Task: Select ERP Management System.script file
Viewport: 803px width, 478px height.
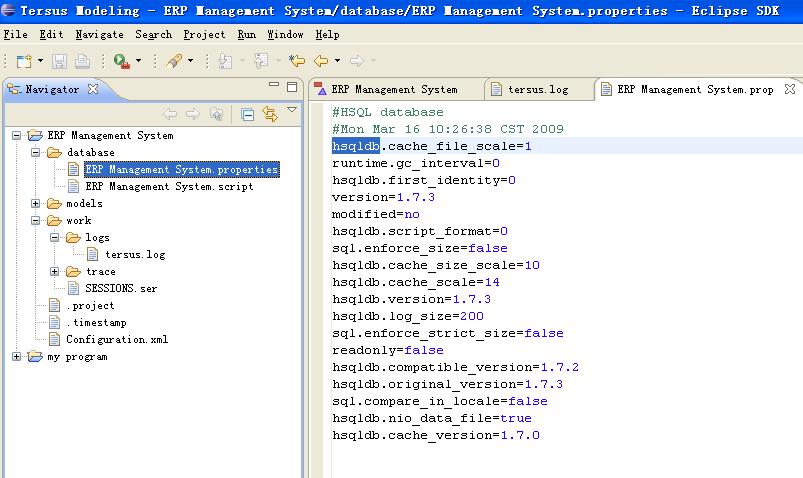Action: click(169, 187)
